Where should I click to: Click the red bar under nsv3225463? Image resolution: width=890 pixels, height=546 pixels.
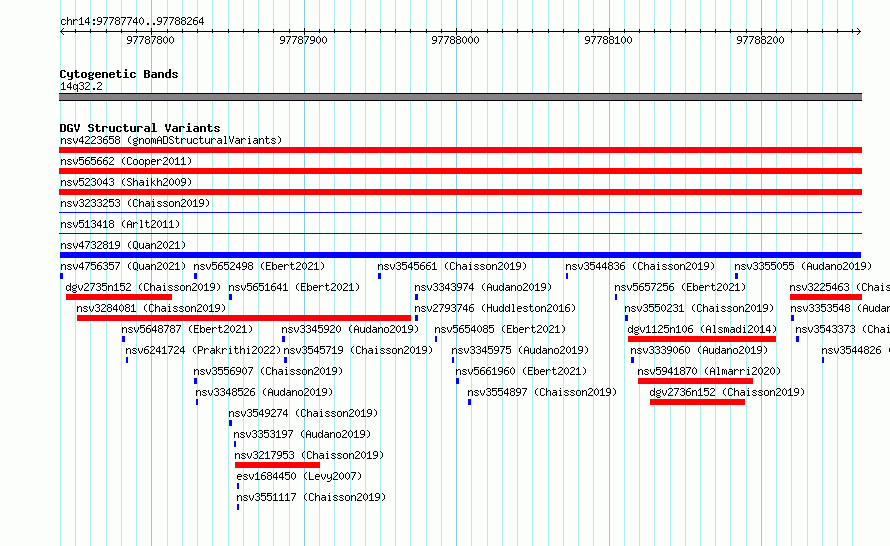(826, 297)
